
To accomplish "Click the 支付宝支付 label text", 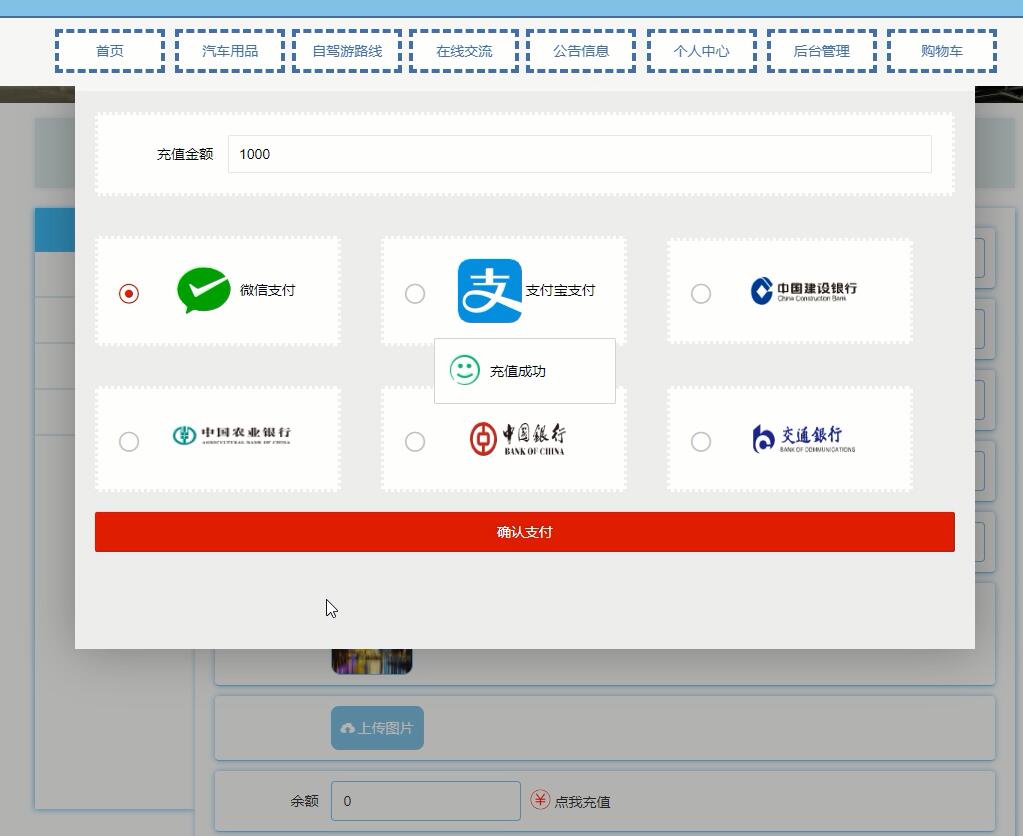I will (x=560, y=290).
